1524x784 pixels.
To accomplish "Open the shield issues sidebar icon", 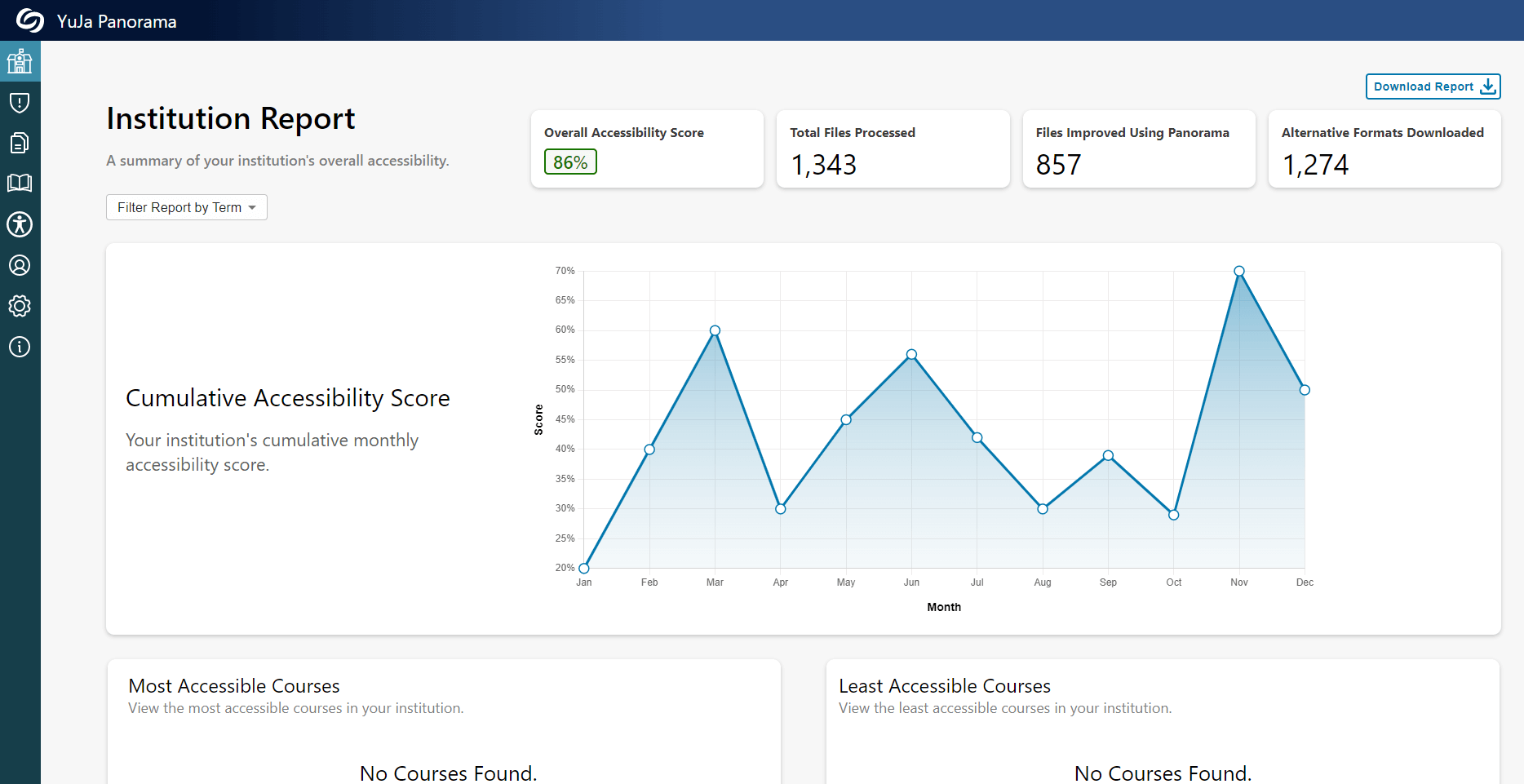I will coord(20,102).
